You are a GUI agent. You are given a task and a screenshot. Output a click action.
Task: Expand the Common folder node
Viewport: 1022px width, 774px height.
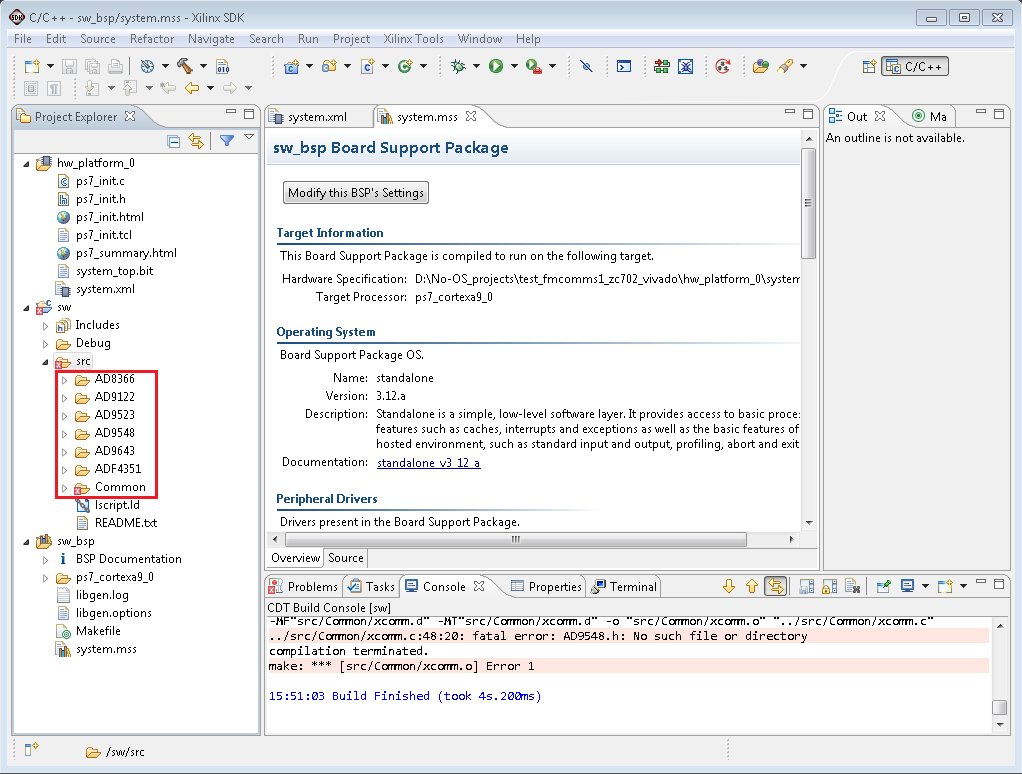(x=65, y=487)
